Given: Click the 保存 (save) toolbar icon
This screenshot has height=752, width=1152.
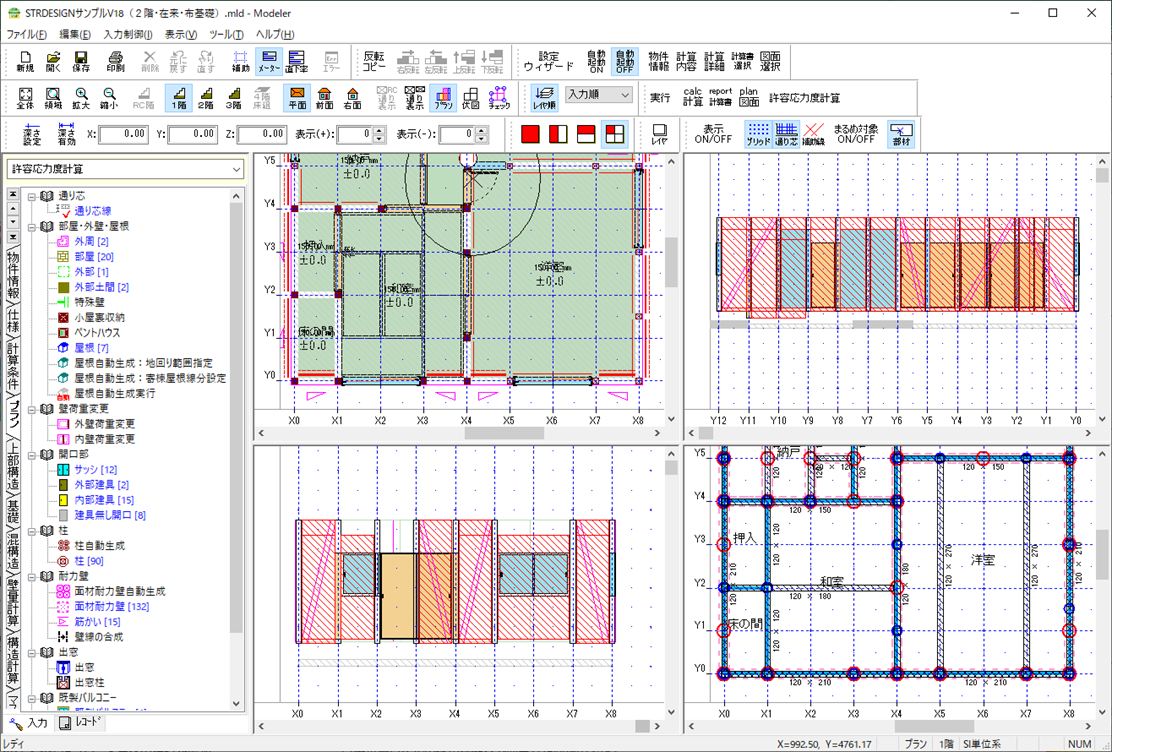Looking at the screenshot, I should (x=81, y=61).
